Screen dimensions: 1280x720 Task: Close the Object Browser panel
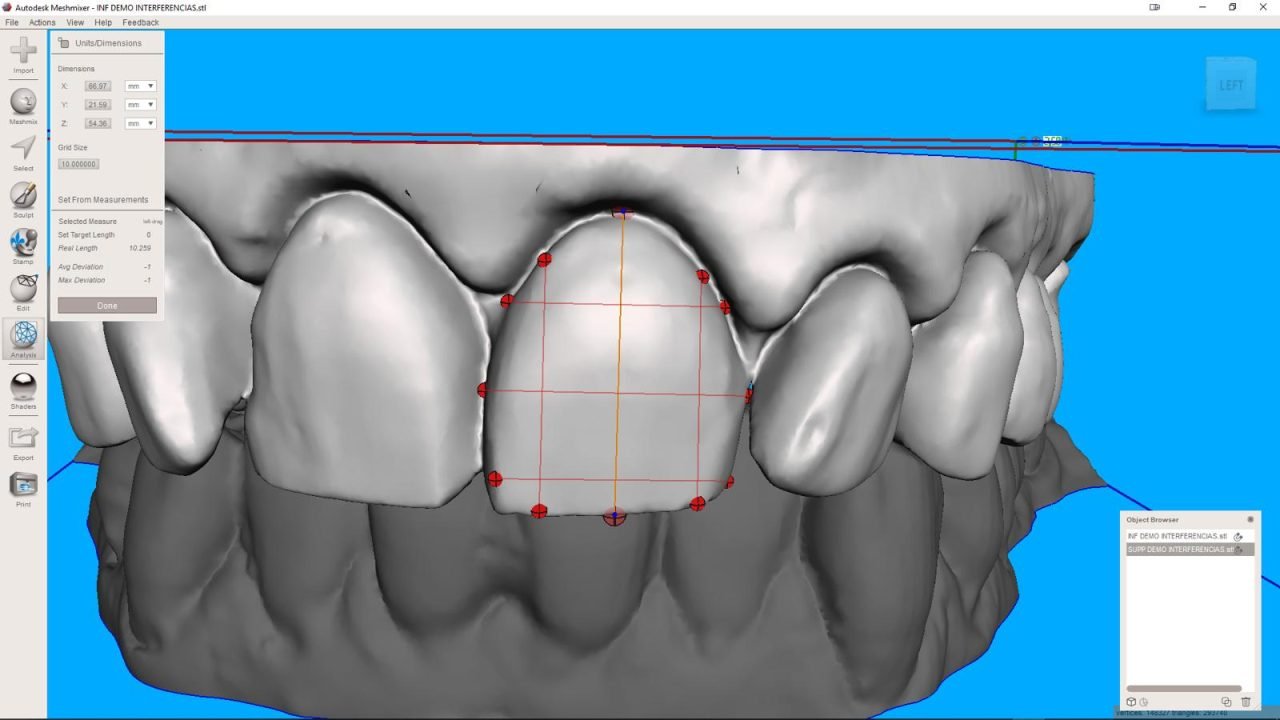pyautogui.click(x=1250, y=520)
